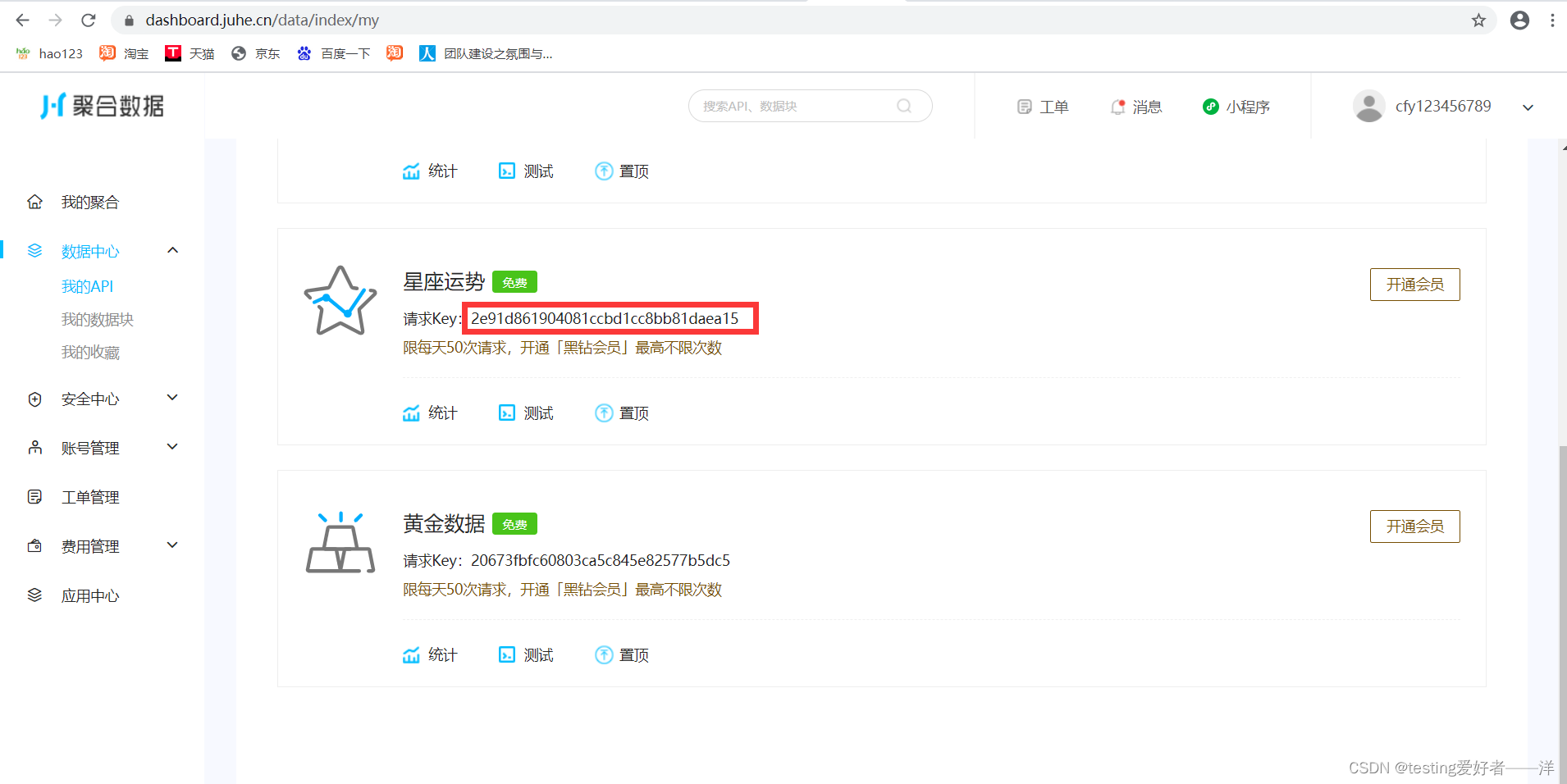Click the 工单 work order icon
The image size is (1567, 784).
pos(1024,106)
